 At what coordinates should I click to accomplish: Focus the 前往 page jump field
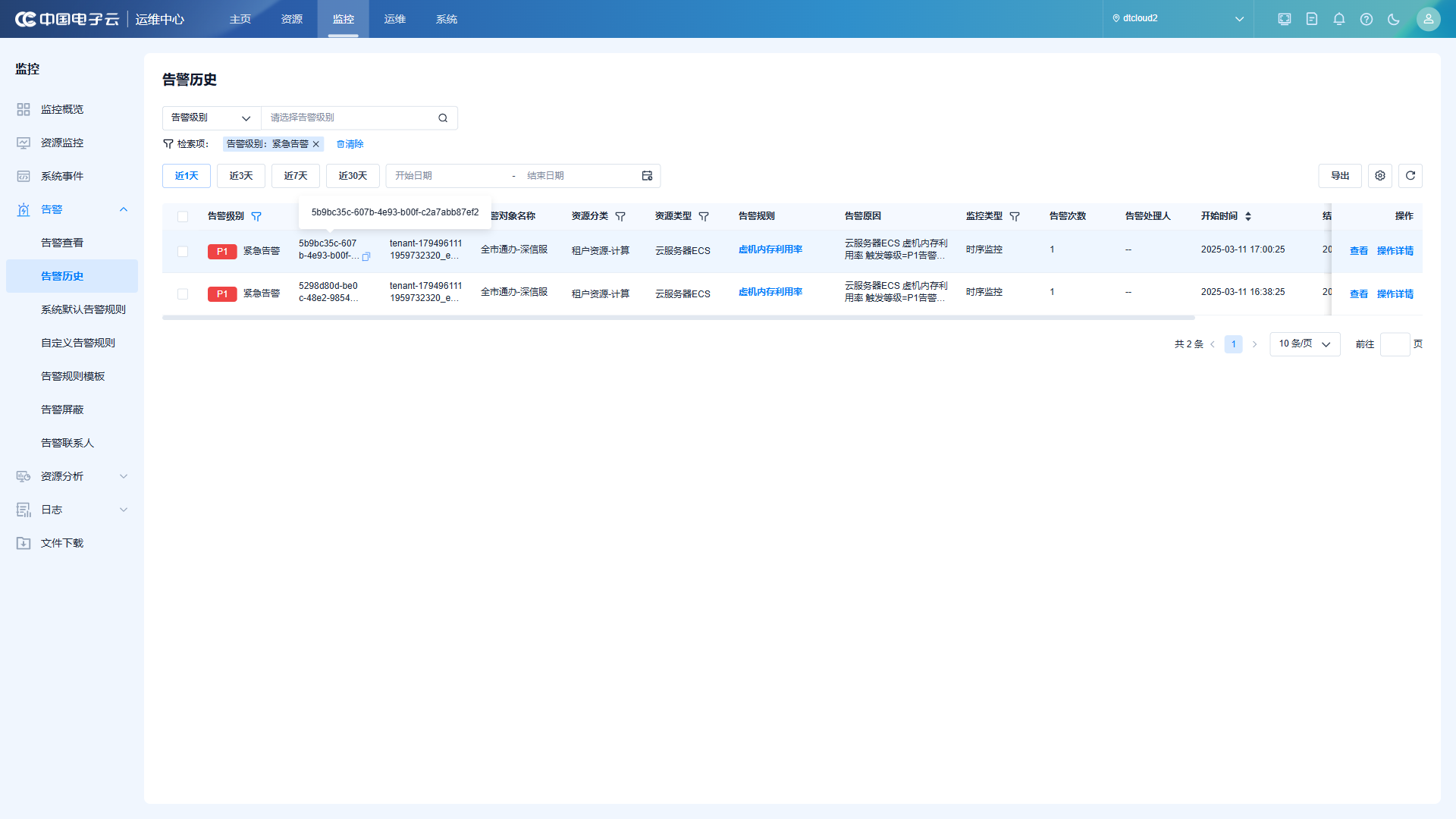pyautogui.click(x=1395, y=344)
